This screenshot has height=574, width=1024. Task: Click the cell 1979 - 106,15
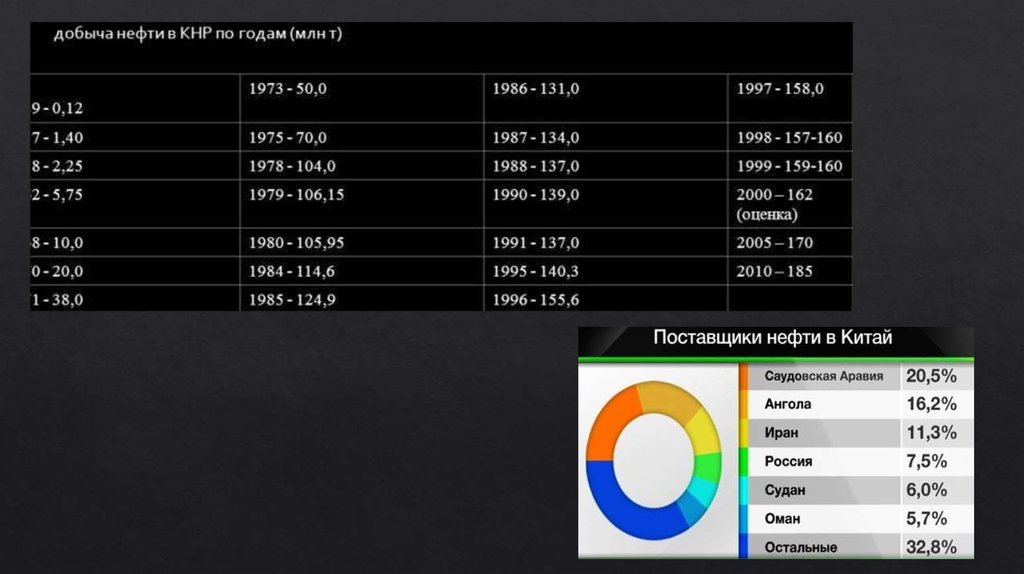coord(296,195)
